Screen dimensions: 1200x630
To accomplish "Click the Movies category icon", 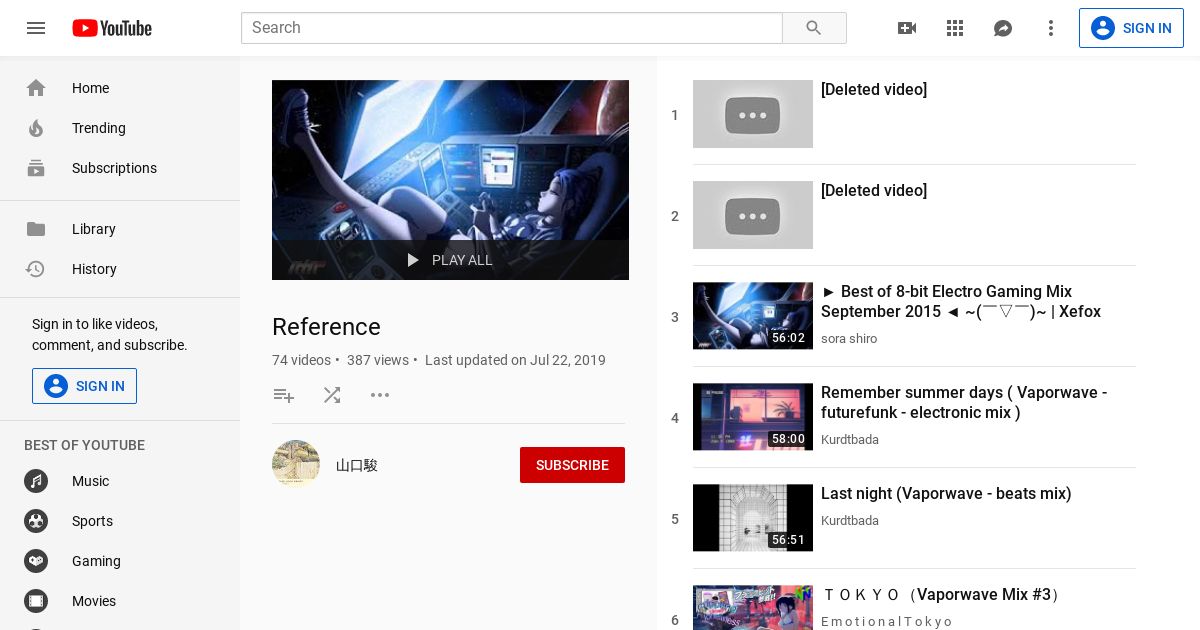I will [36, 601].
